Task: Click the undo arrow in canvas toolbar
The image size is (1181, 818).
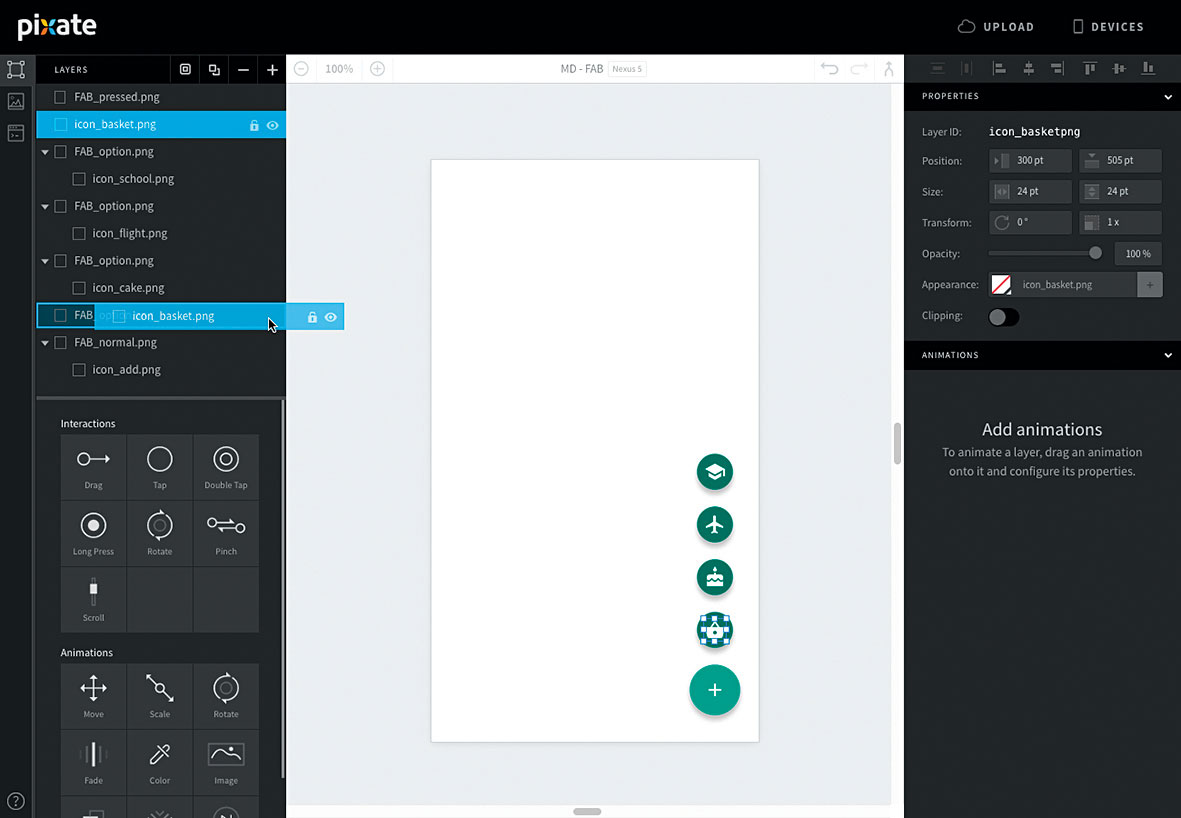Action: coord(829,69)
